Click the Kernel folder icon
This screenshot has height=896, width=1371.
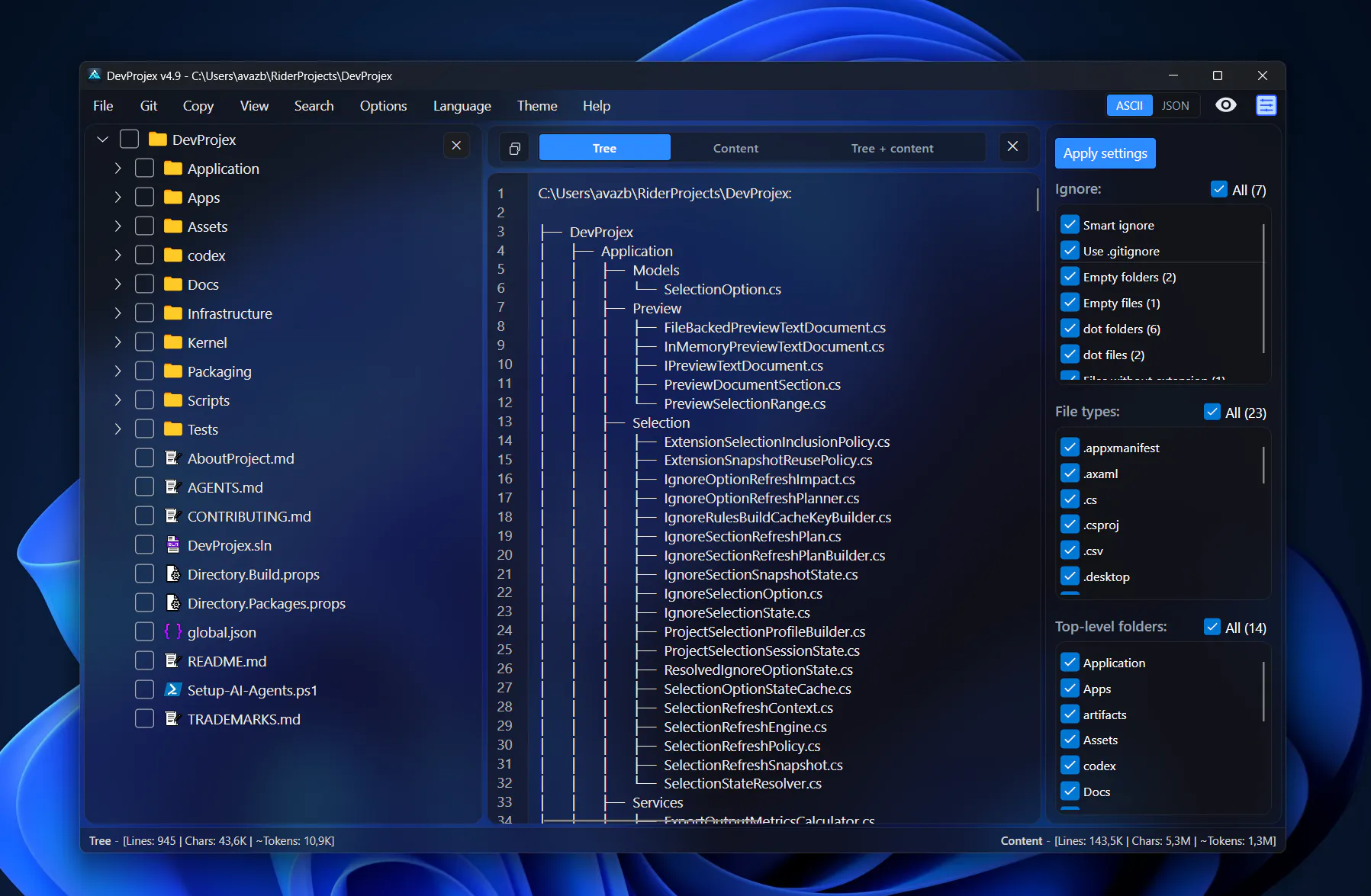pyautogui.click(x=173, y=342)
